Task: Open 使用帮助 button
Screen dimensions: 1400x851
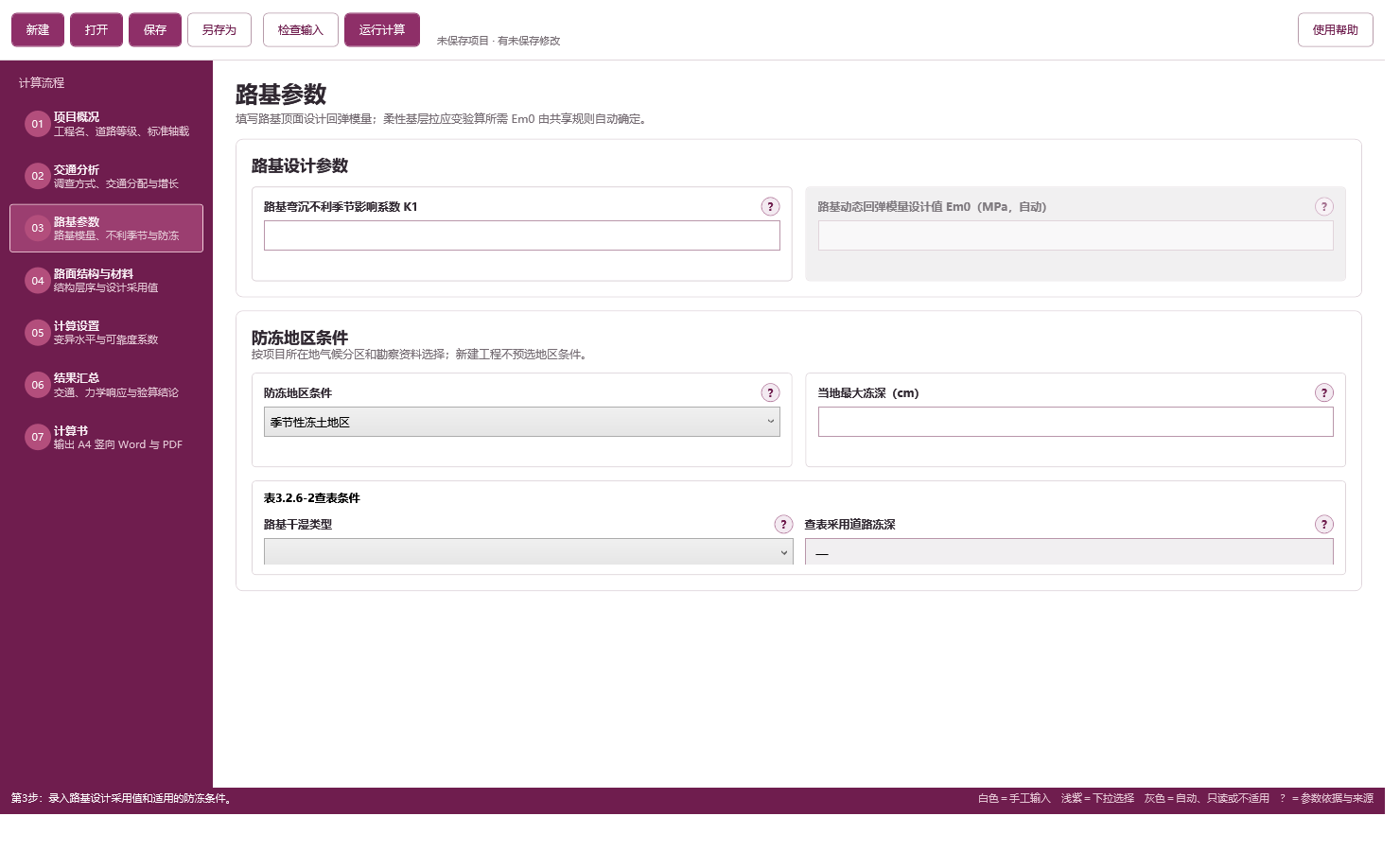Action: pos(1336,29)
